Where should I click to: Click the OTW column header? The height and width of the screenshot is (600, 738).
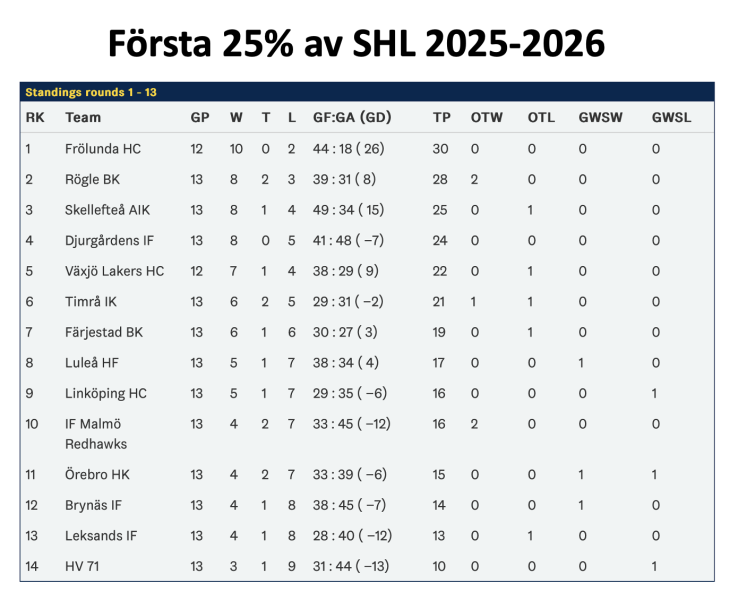pyautogui.click(x=485, y=118)
